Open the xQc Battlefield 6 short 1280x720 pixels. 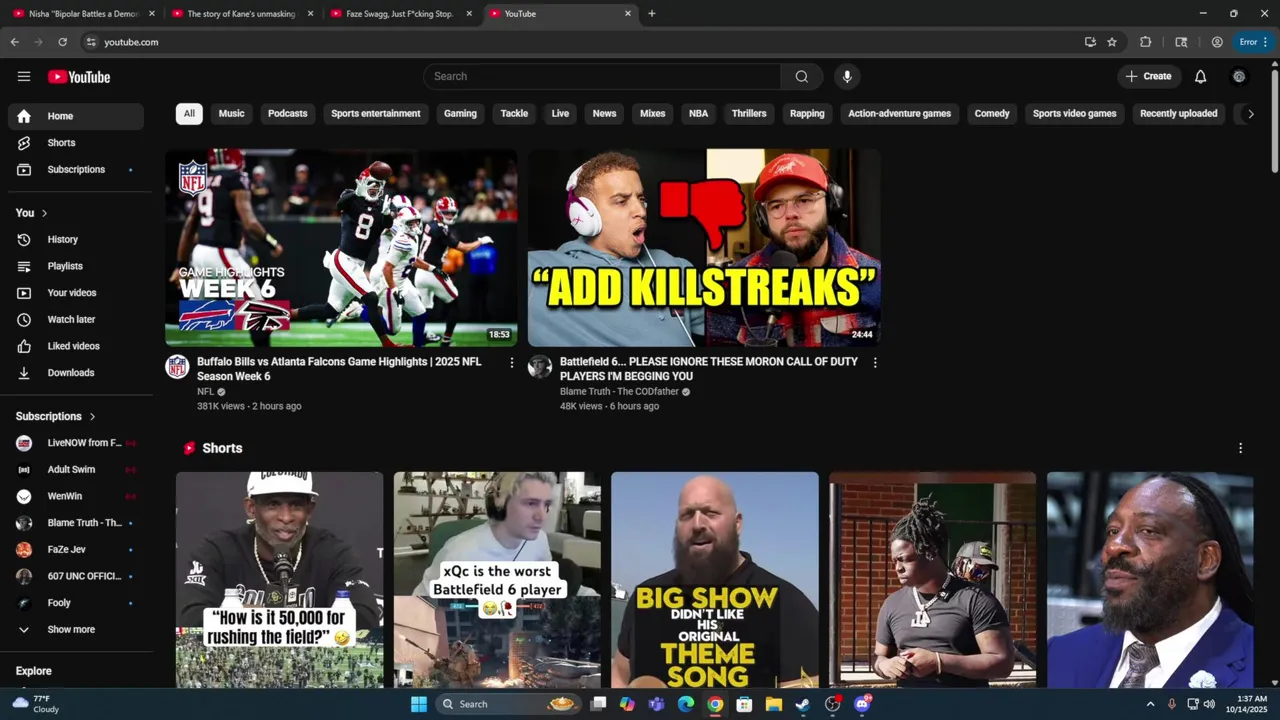pyautogui.click(x=497, y=580)
